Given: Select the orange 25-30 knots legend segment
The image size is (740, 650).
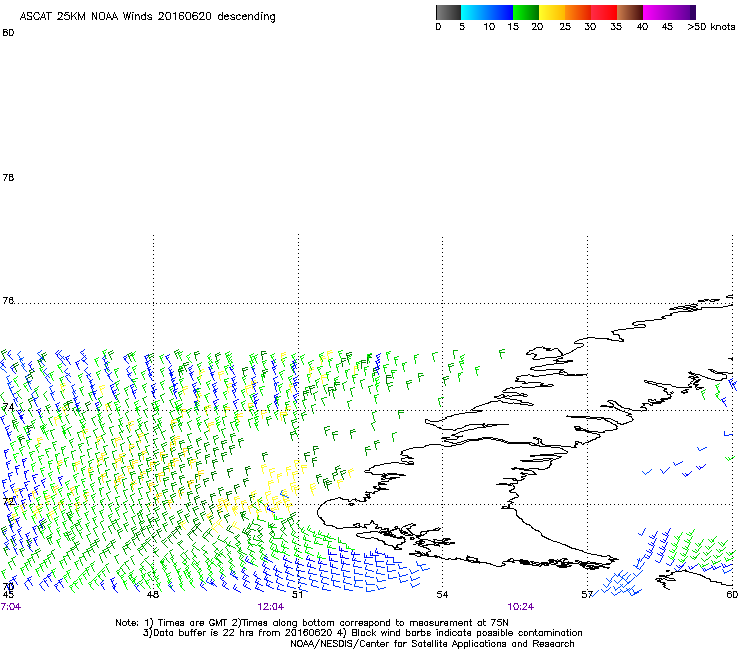Looking at the screenshot, I should click(x=578, y=12).
